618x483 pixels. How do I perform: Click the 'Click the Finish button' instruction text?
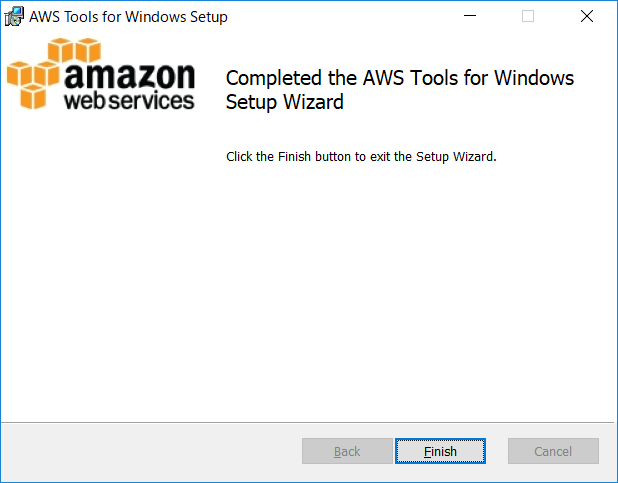coord(361,157)
